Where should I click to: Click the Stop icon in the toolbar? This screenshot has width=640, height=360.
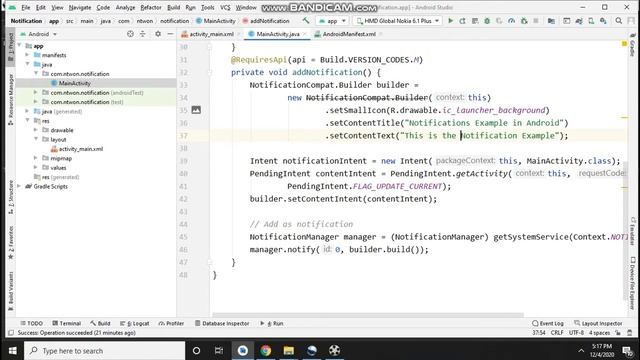[536, 21]
